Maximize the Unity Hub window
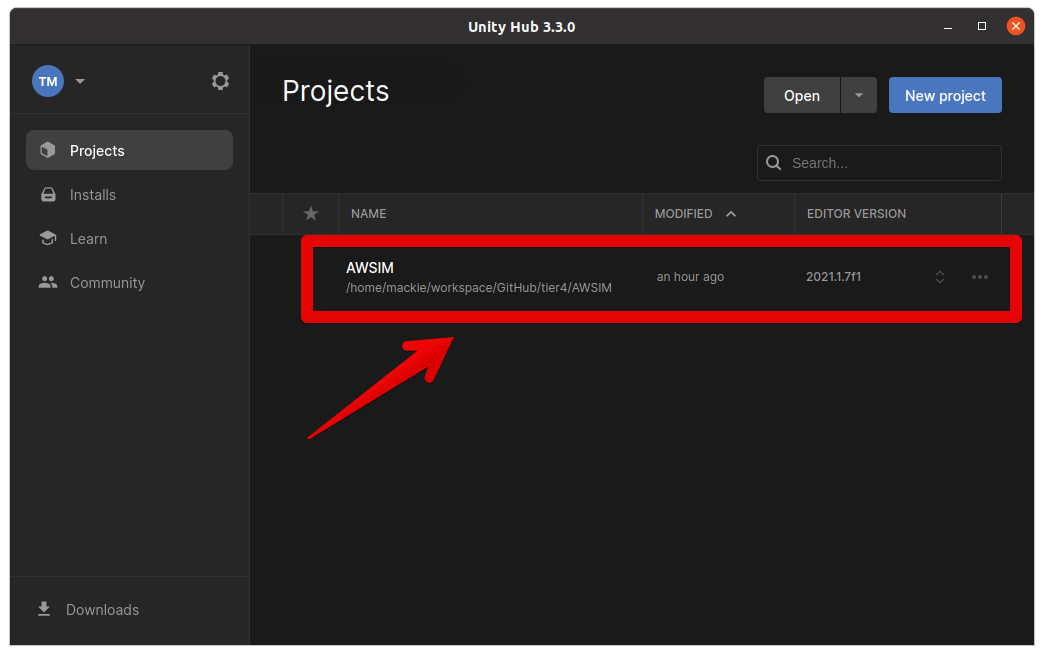The height and width of the screenshot is (655, 1044). coord(981,26)
